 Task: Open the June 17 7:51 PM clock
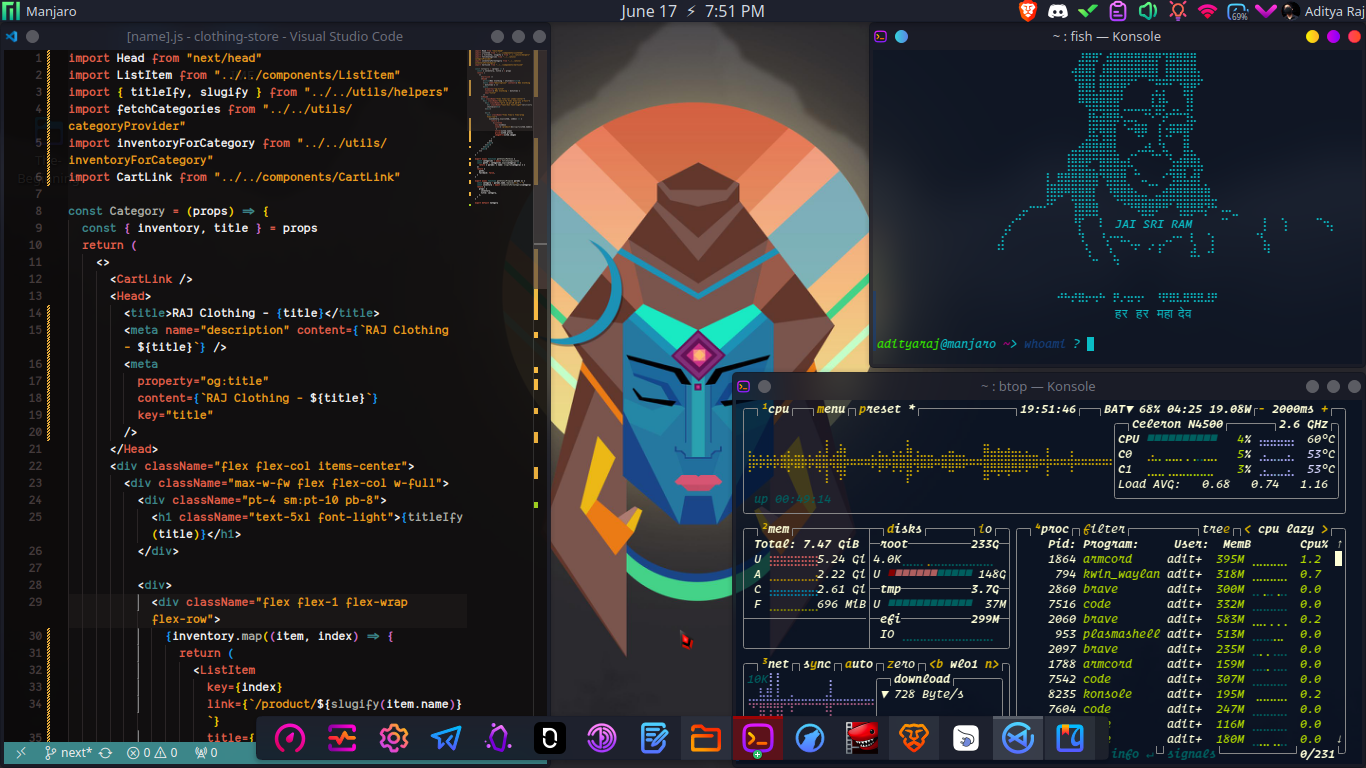coord(692,12)
